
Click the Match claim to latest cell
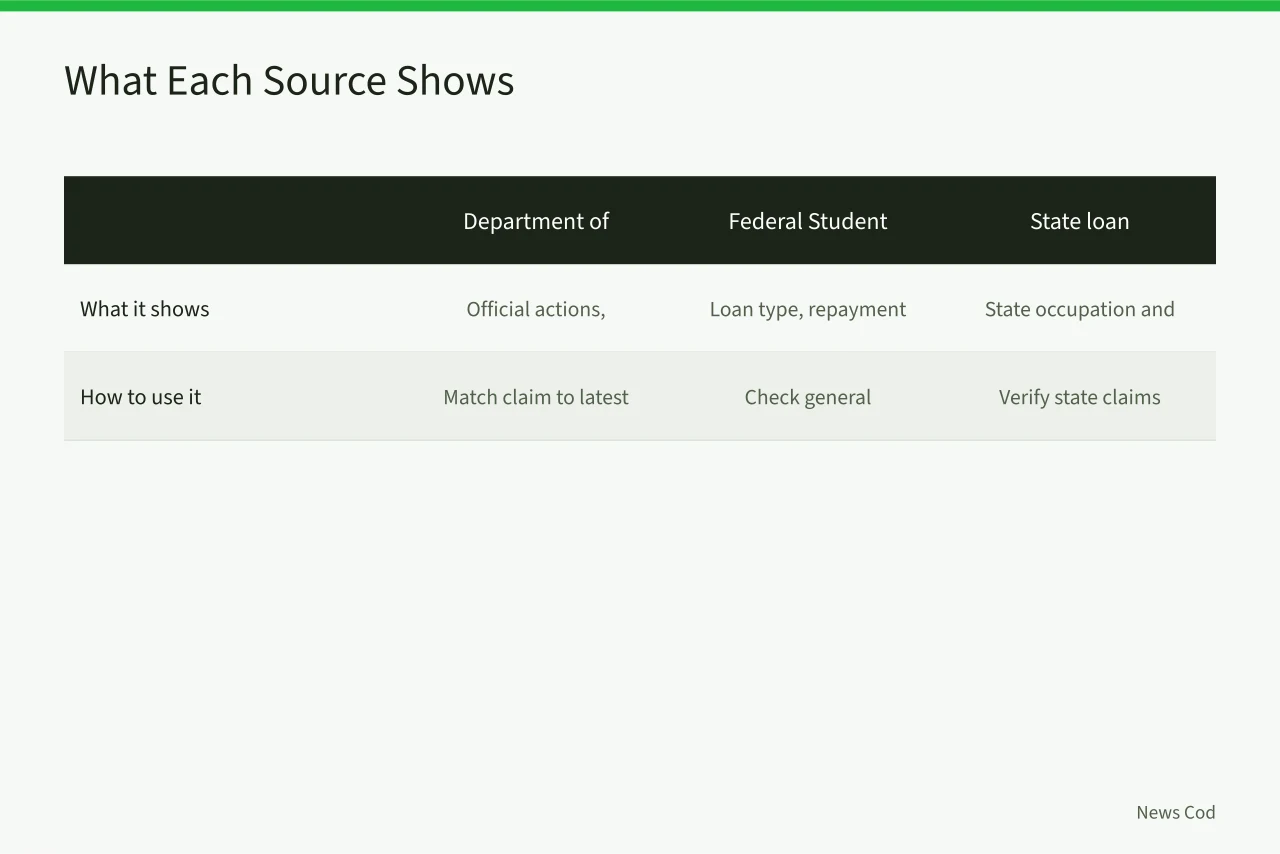(536, 397)
